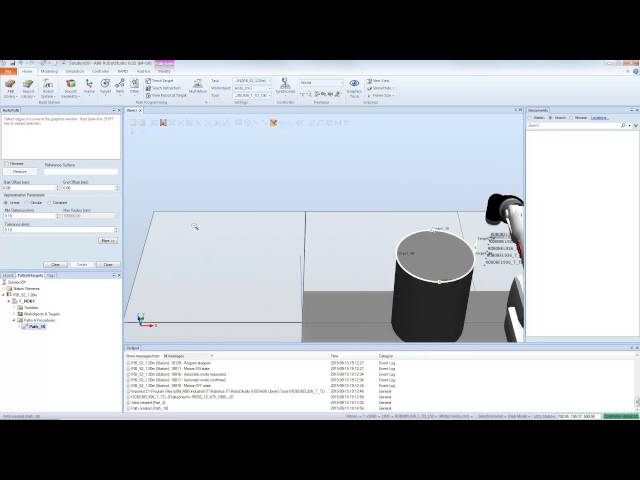Click the second orange snap icon in view toolbar
The image size is (640, 480).
coord(273,122)
